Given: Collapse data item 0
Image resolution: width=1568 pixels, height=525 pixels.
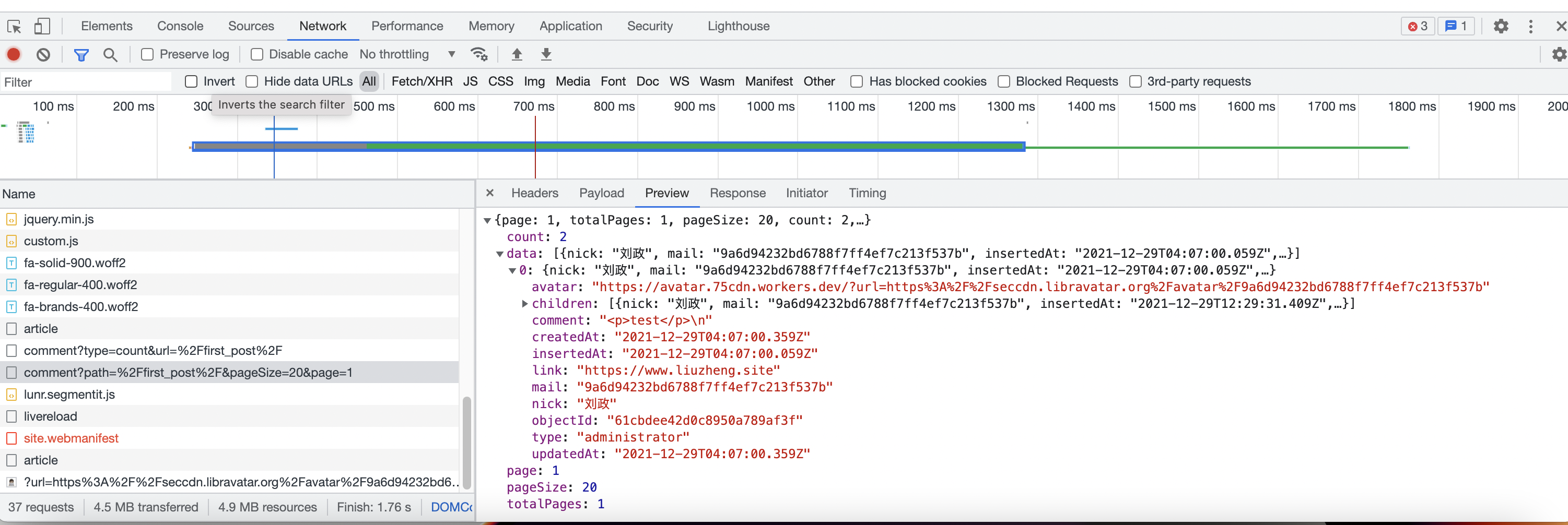Looking at the screenshot, I should click(512, 271).
